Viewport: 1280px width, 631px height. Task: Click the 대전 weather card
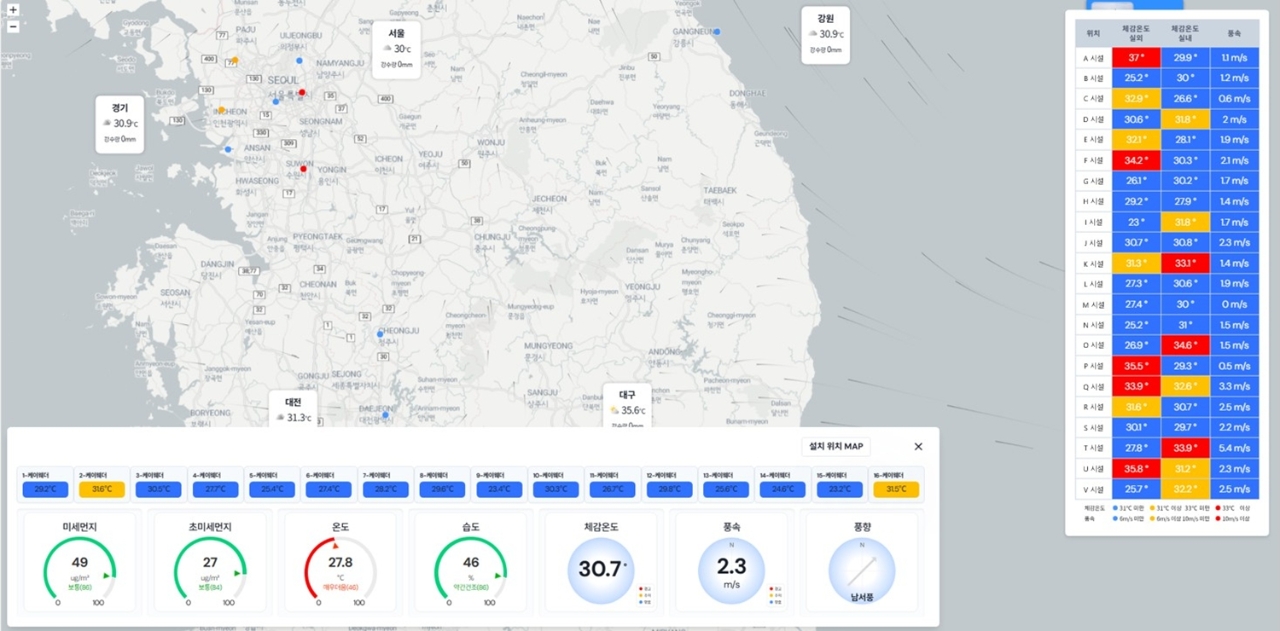click(293, 410)
